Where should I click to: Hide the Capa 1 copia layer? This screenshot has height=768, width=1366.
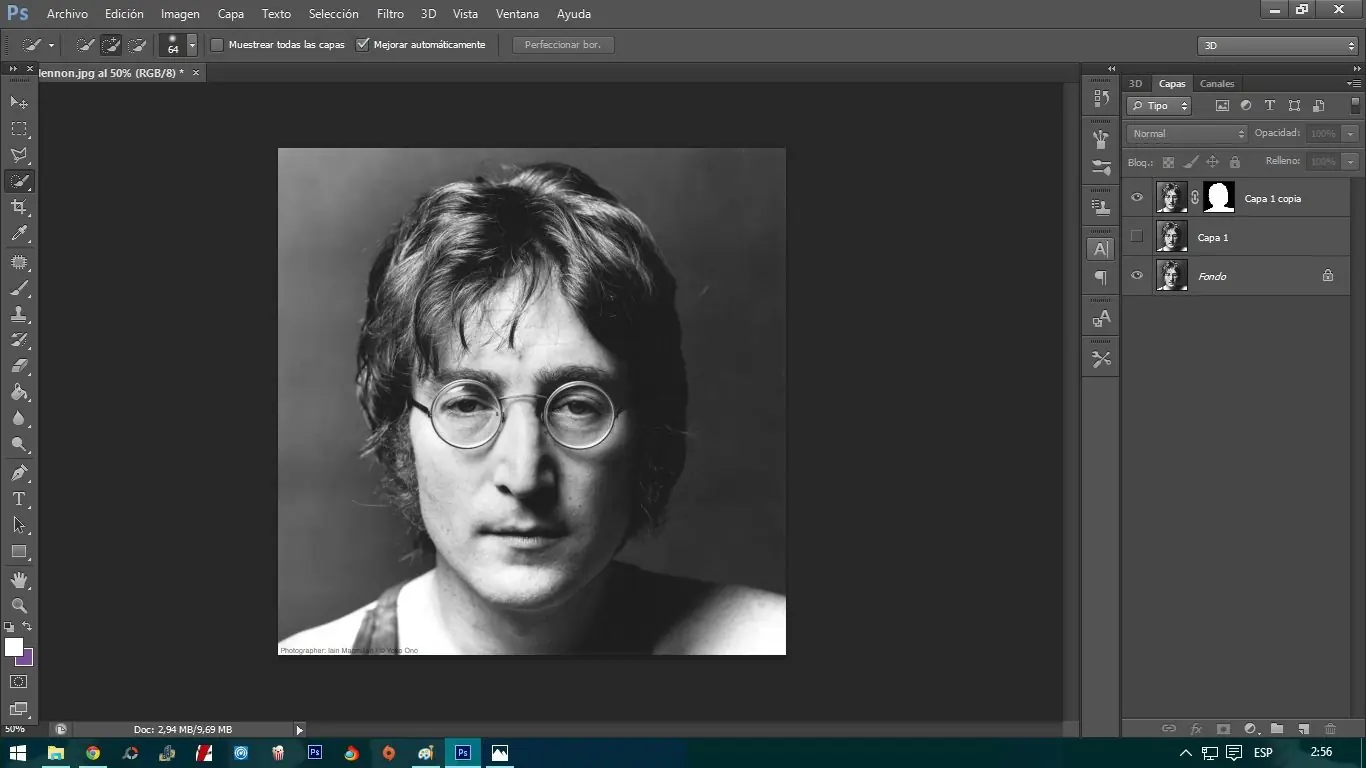(1136, 198)
